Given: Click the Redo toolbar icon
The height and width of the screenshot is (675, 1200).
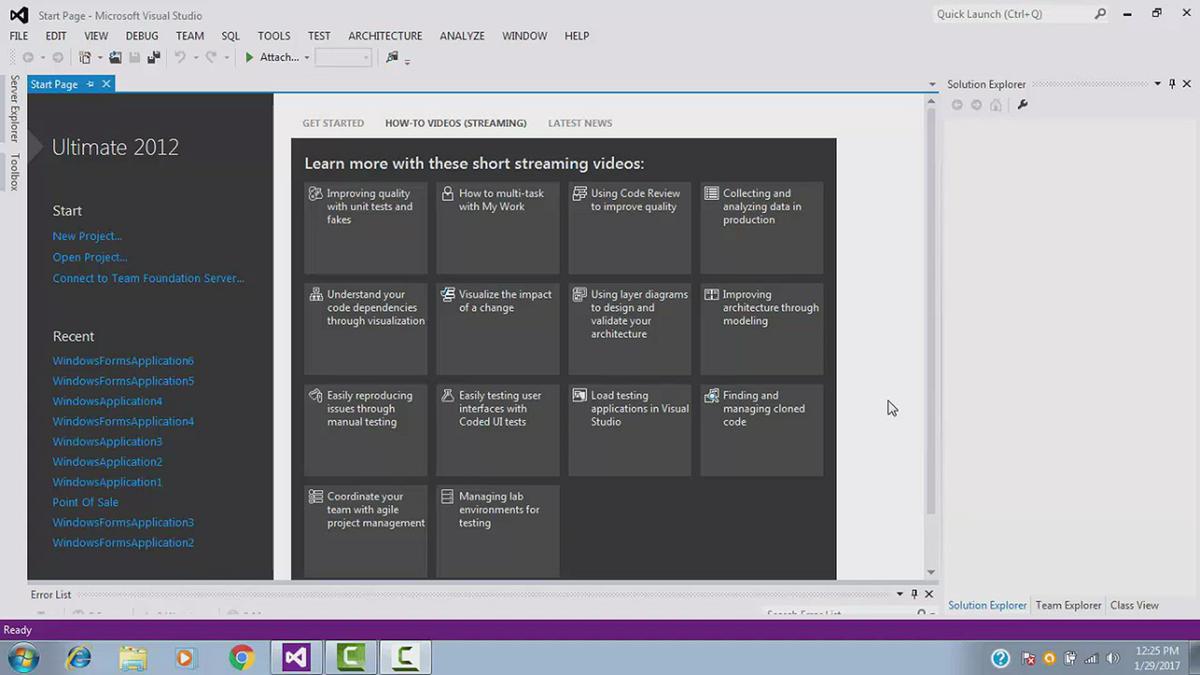Looking at the screenshot, I should (211, 58).
